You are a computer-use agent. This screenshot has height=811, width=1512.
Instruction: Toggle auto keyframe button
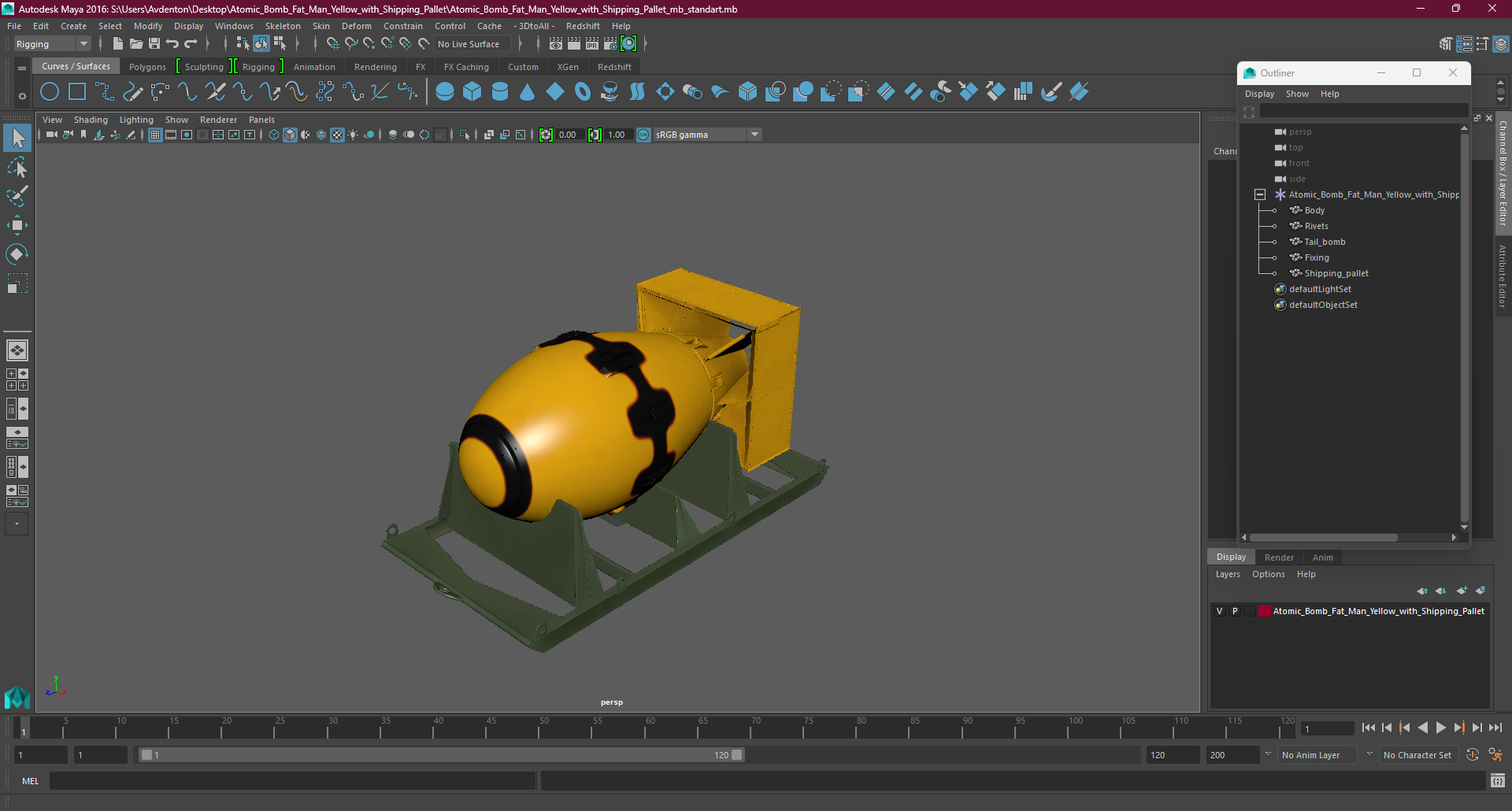pos(1473,755)
